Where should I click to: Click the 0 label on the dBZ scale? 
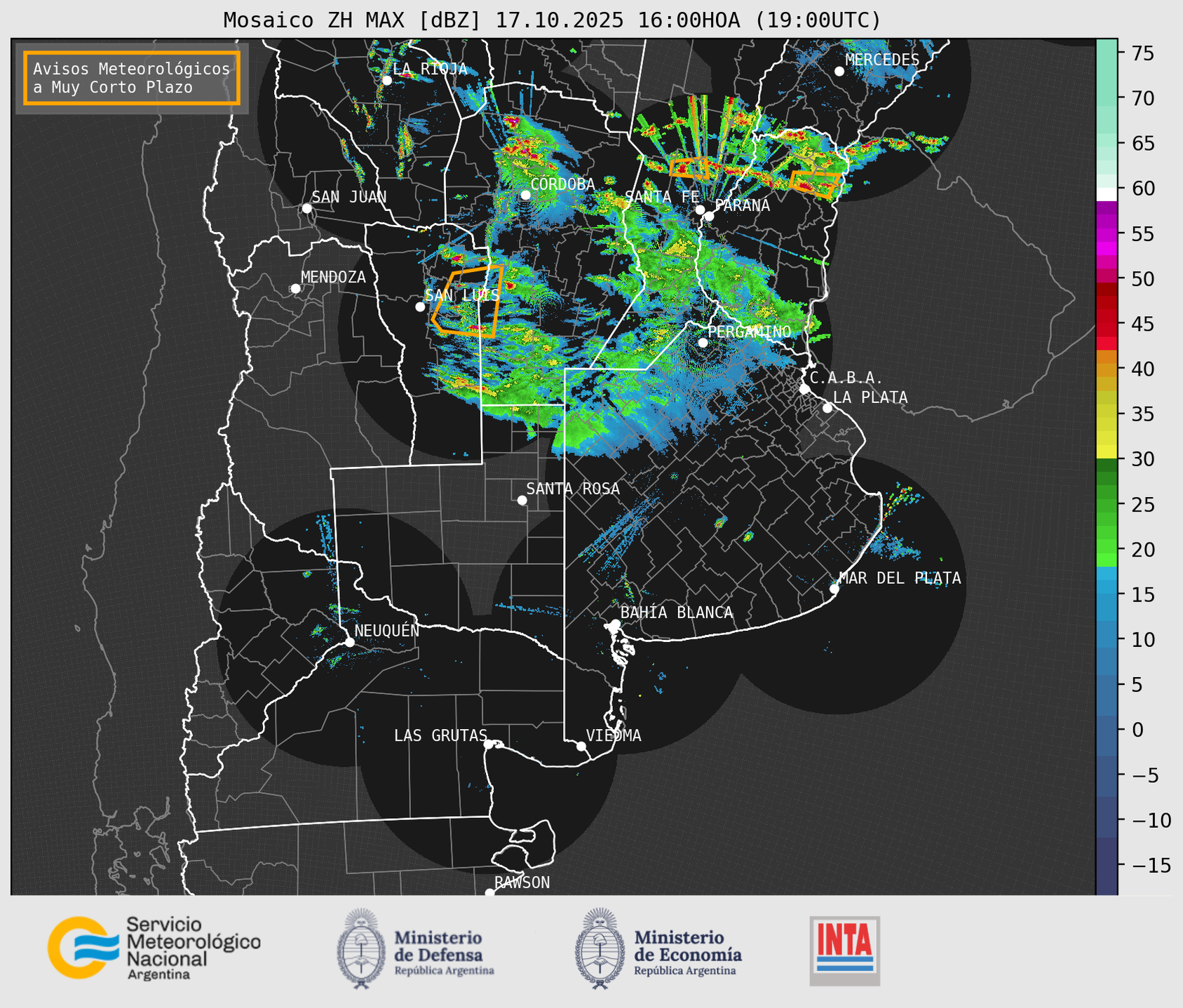(1137, 730)
